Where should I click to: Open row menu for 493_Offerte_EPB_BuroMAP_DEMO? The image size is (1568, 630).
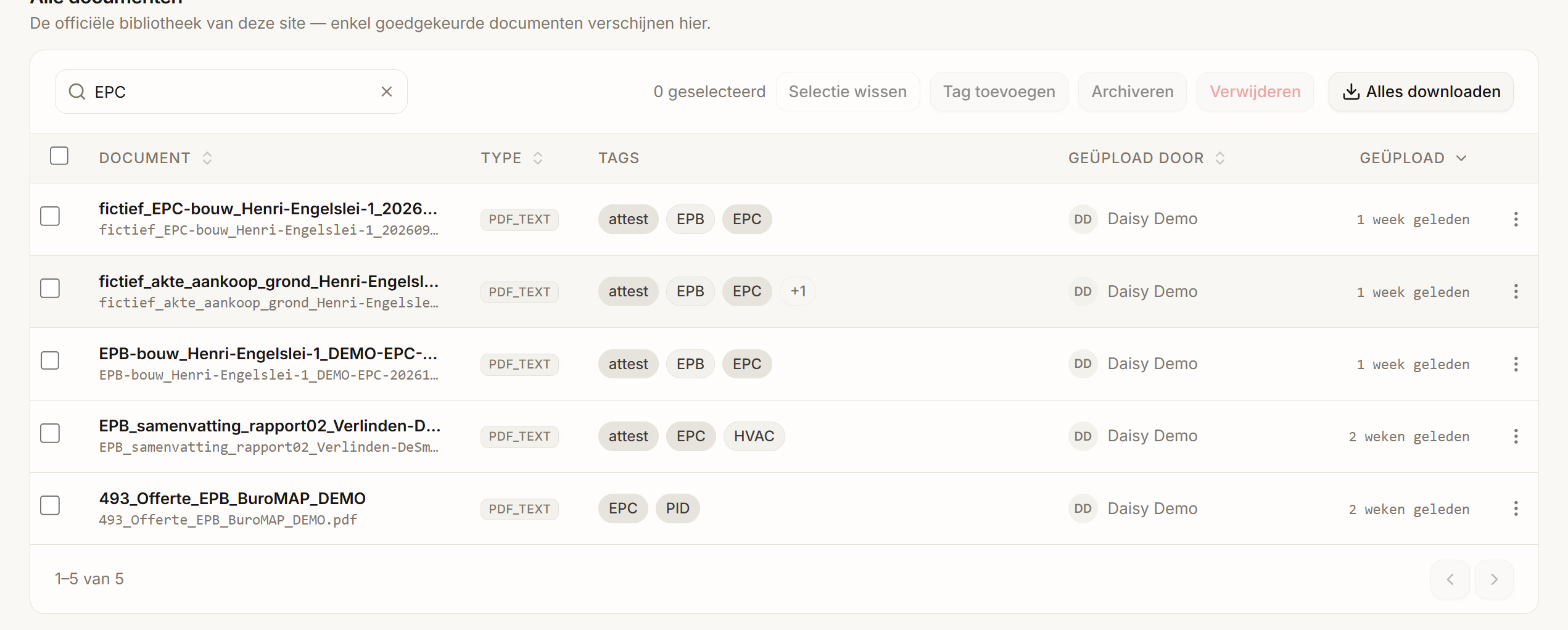click(1516, 509)
